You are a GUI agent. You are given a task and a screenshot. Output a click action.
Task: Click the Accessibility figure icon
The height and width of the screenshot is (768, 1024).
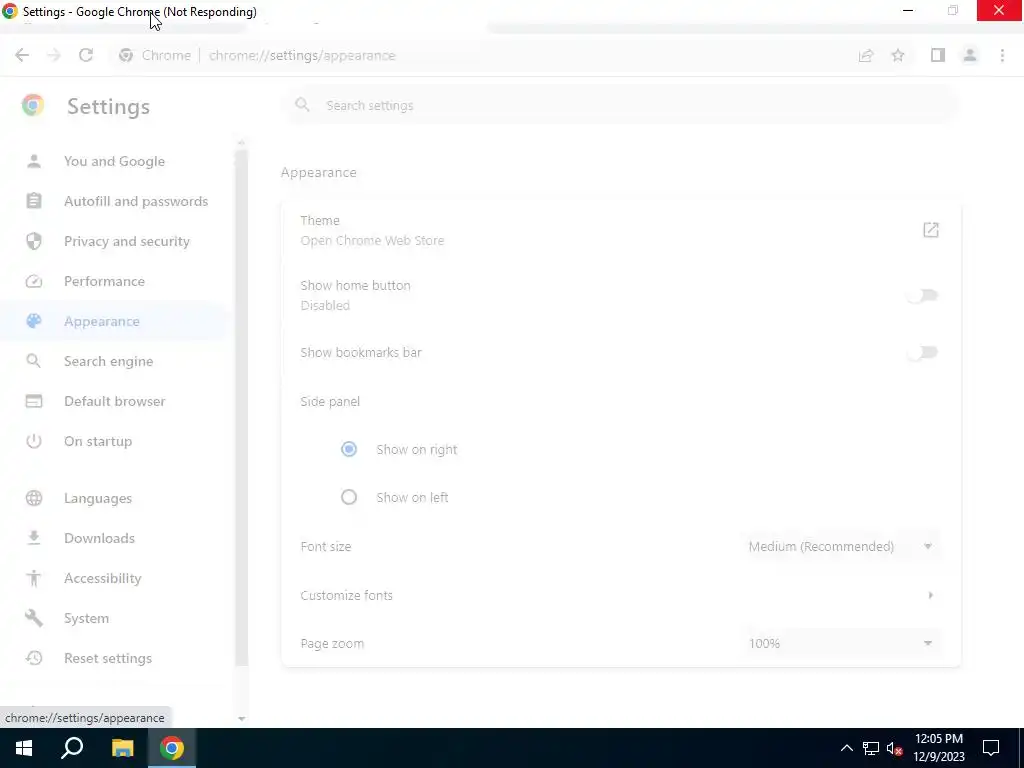[34, 578]
